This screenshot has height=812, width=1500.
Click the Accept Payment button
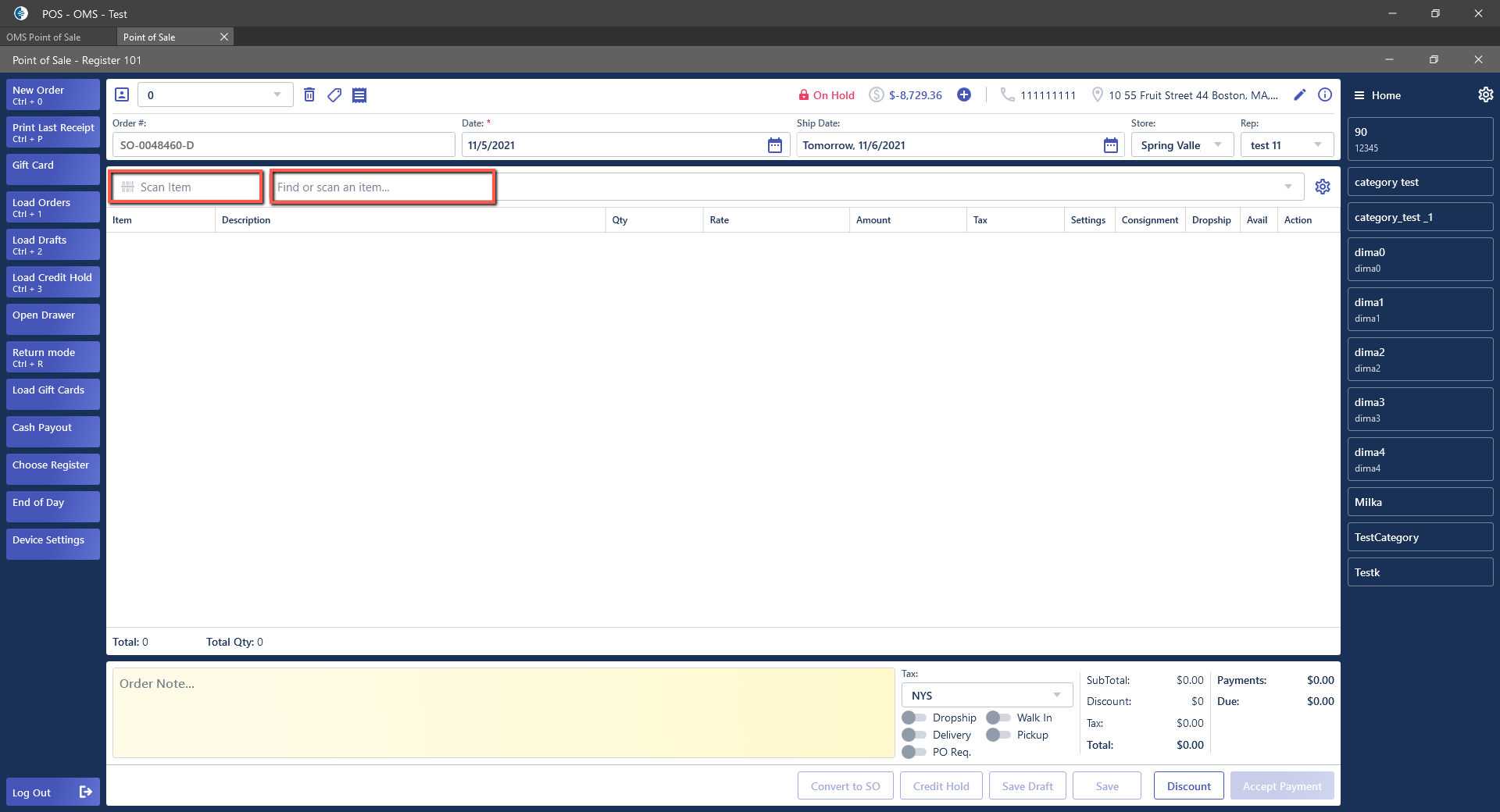[1282, 785]
